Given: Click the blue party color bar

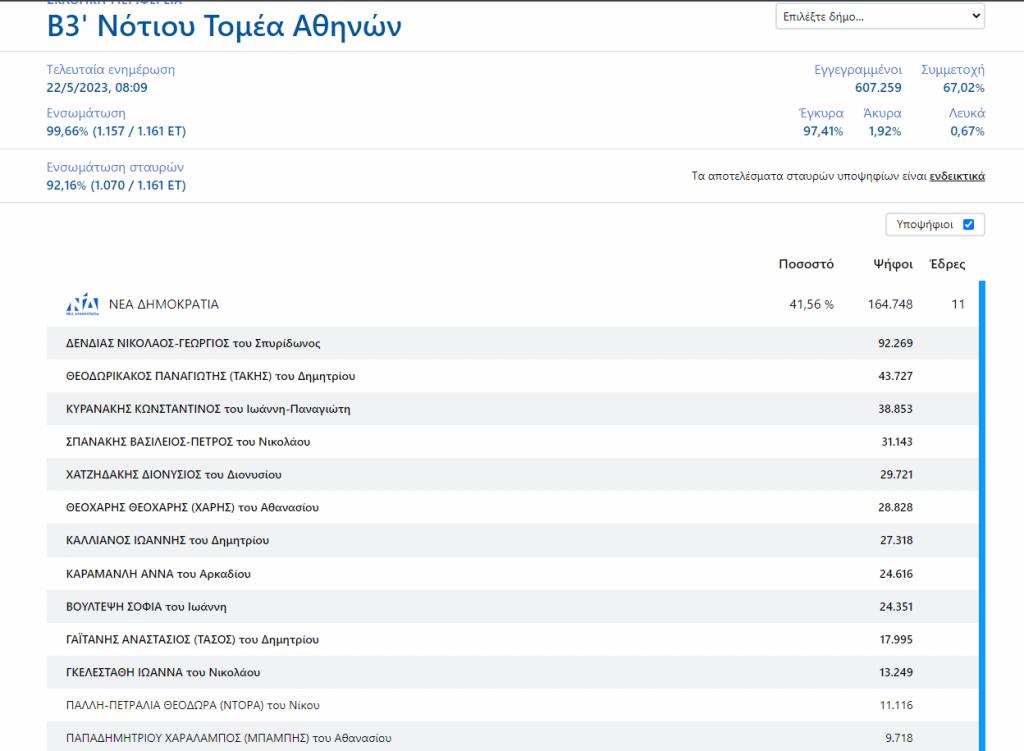Looking at the screenshot, I should point(982,500).
